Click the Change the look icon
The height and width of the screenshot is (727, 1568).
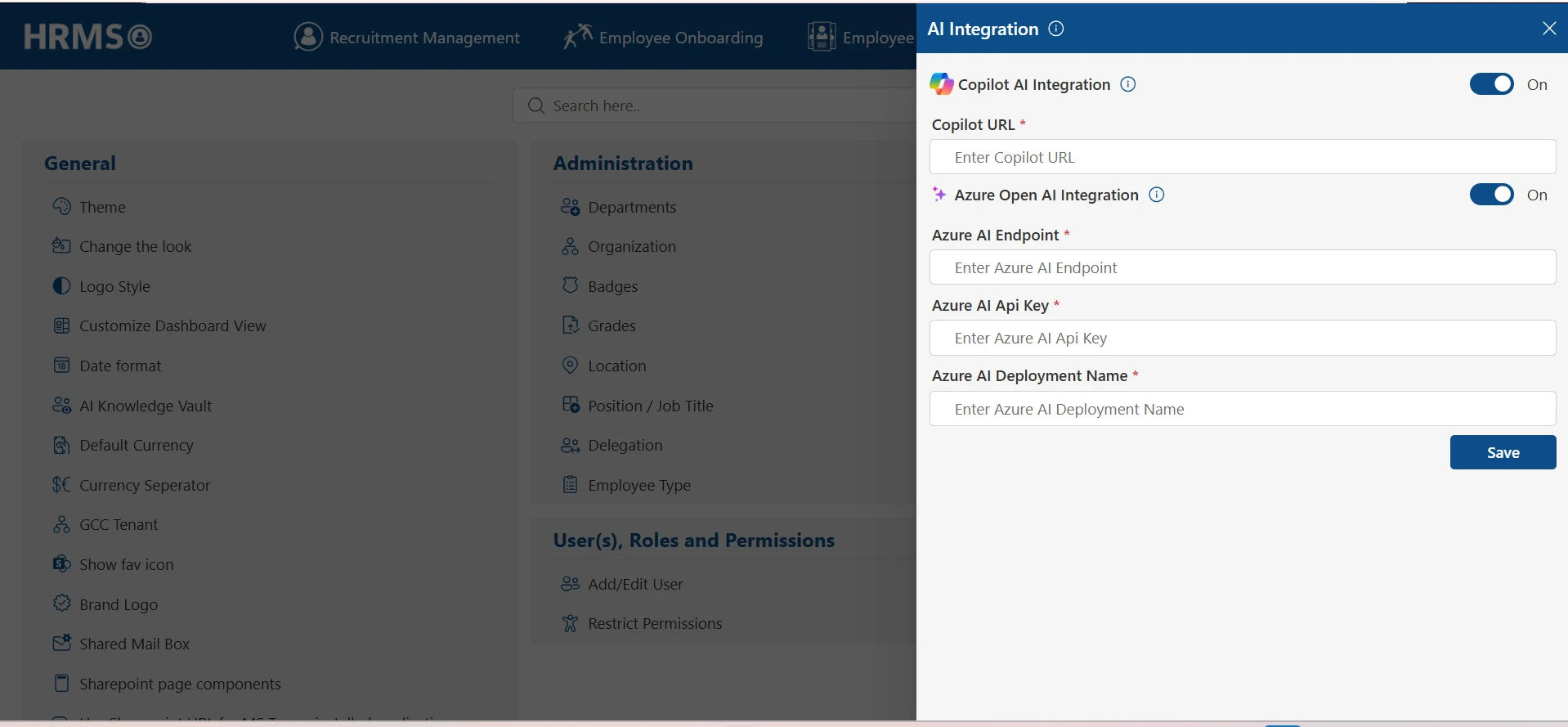click(x=61, y=245)
